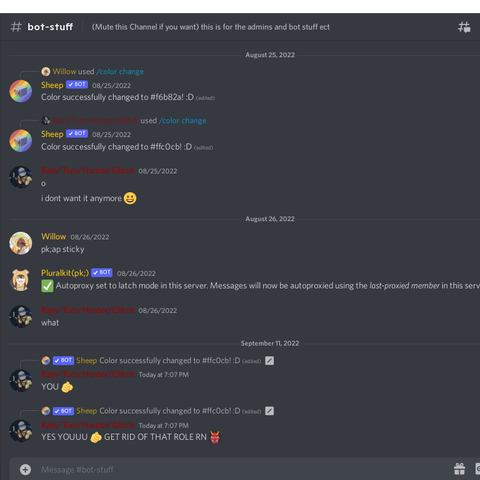This screenshot has height=480, width=480.
Task: Click the GIF picker icon at far right
Action: [477, 469]
